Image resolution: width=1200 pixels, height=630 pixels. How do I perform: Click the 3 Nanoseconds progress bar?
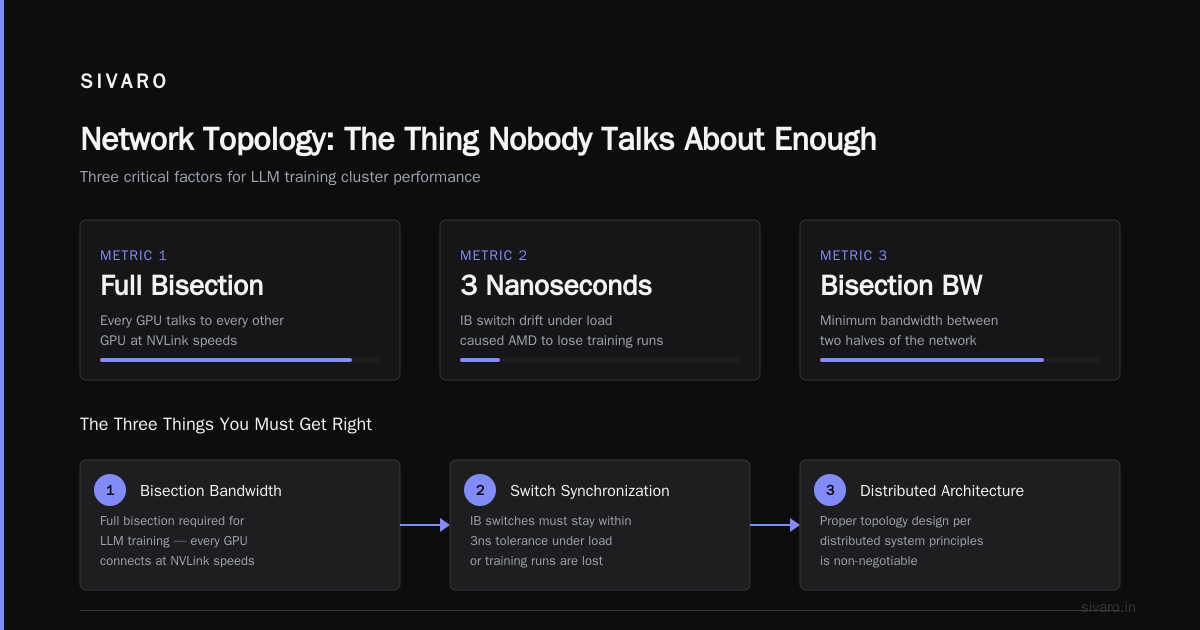tap(600, 359)
